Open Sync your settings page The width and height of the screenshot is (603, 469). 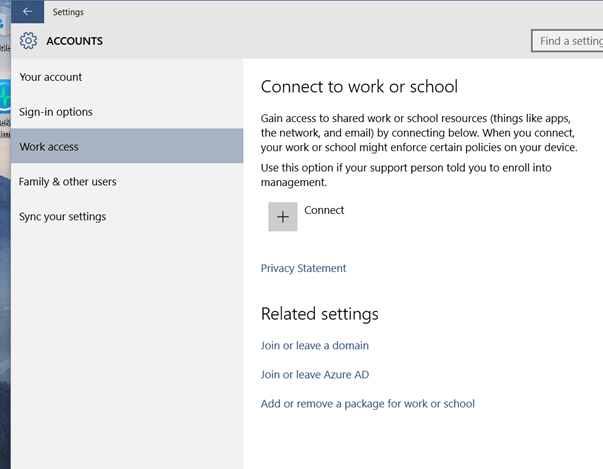[63, 217]
